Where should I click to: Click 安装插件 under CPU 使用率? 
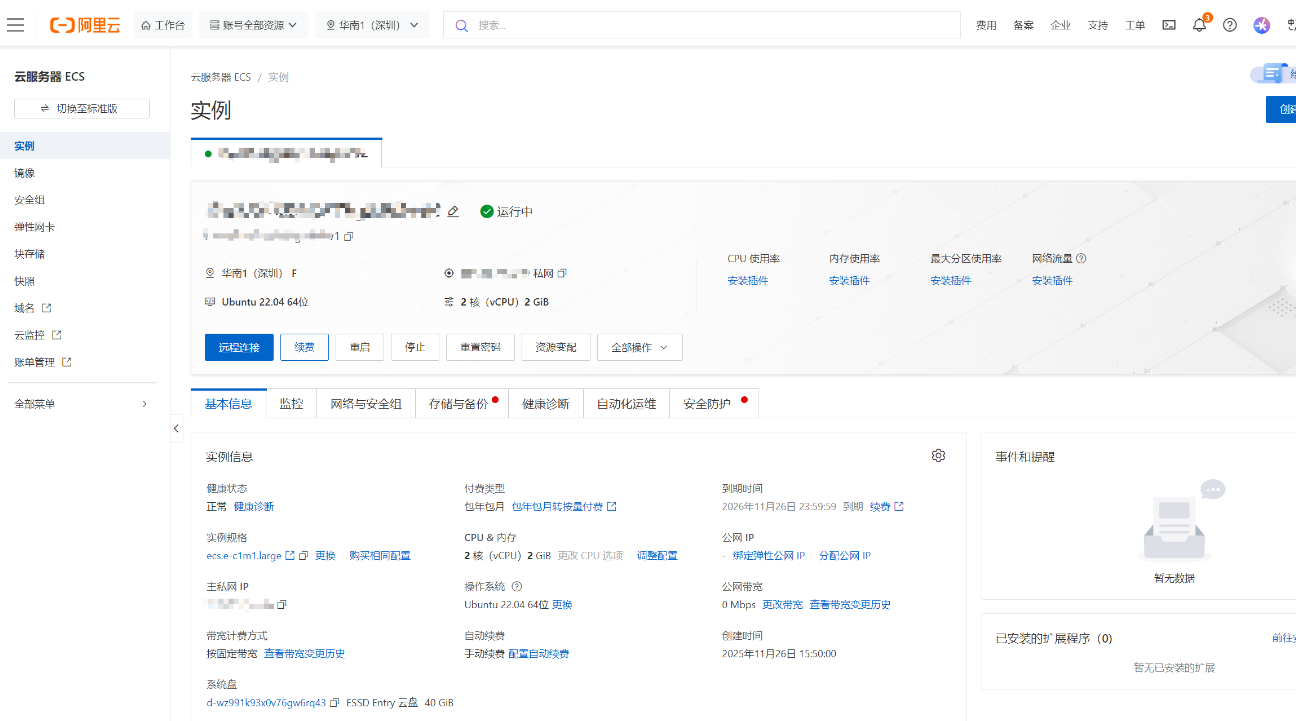pos(748,281)
